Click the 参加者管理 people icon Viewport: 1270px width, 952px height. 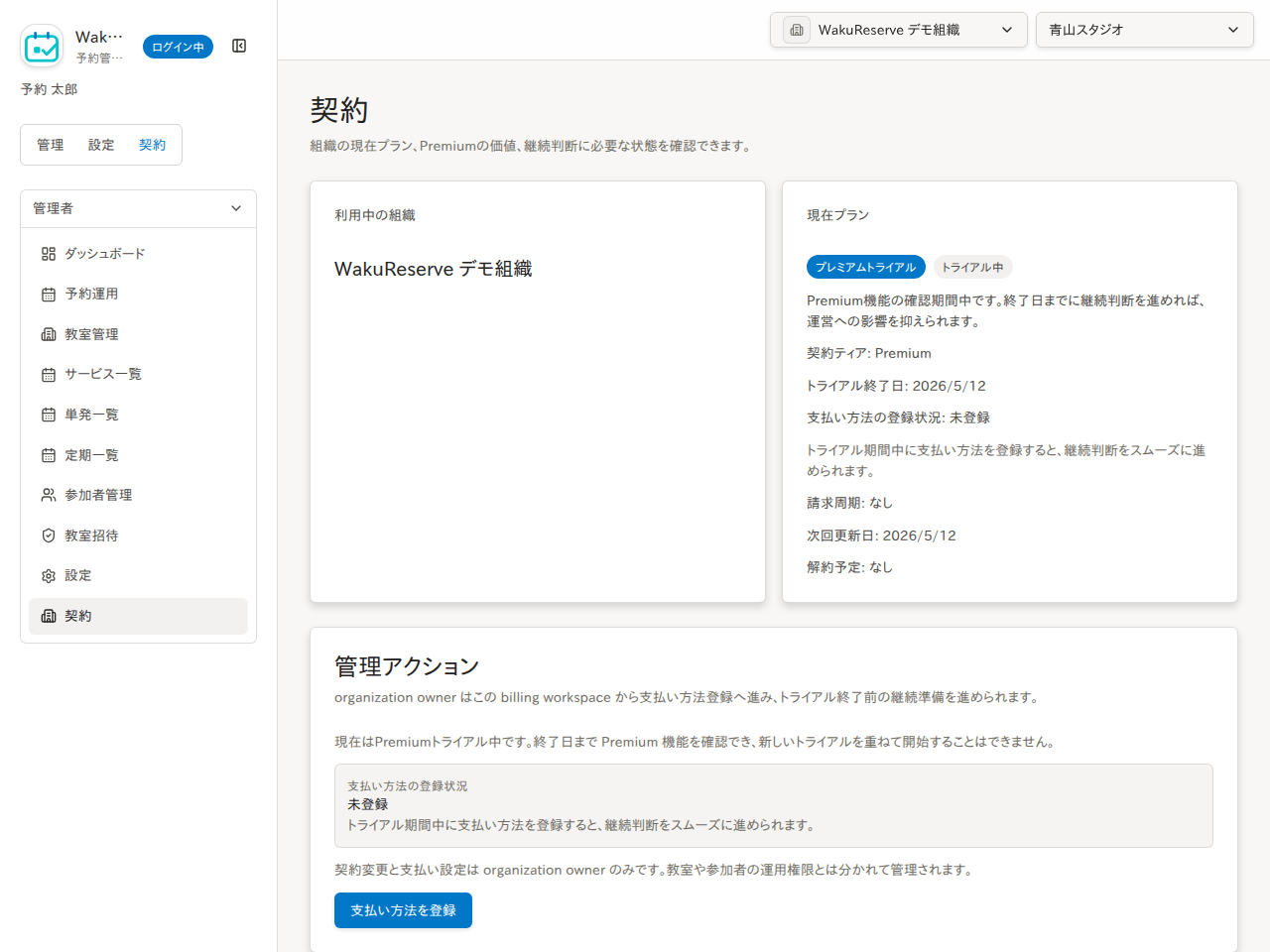[49, 495]
